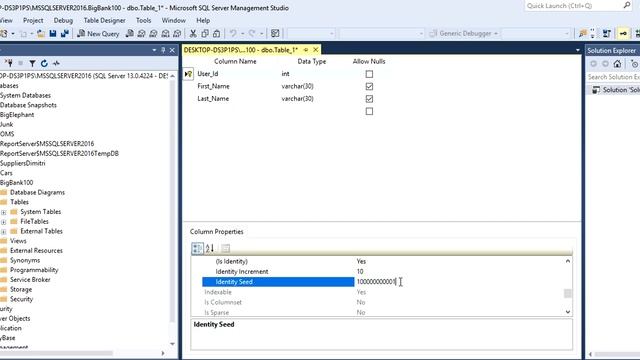Viewport: 640px width, 360px height.
Task: Select the BigElephant database node
Action: tap(17, 115)
